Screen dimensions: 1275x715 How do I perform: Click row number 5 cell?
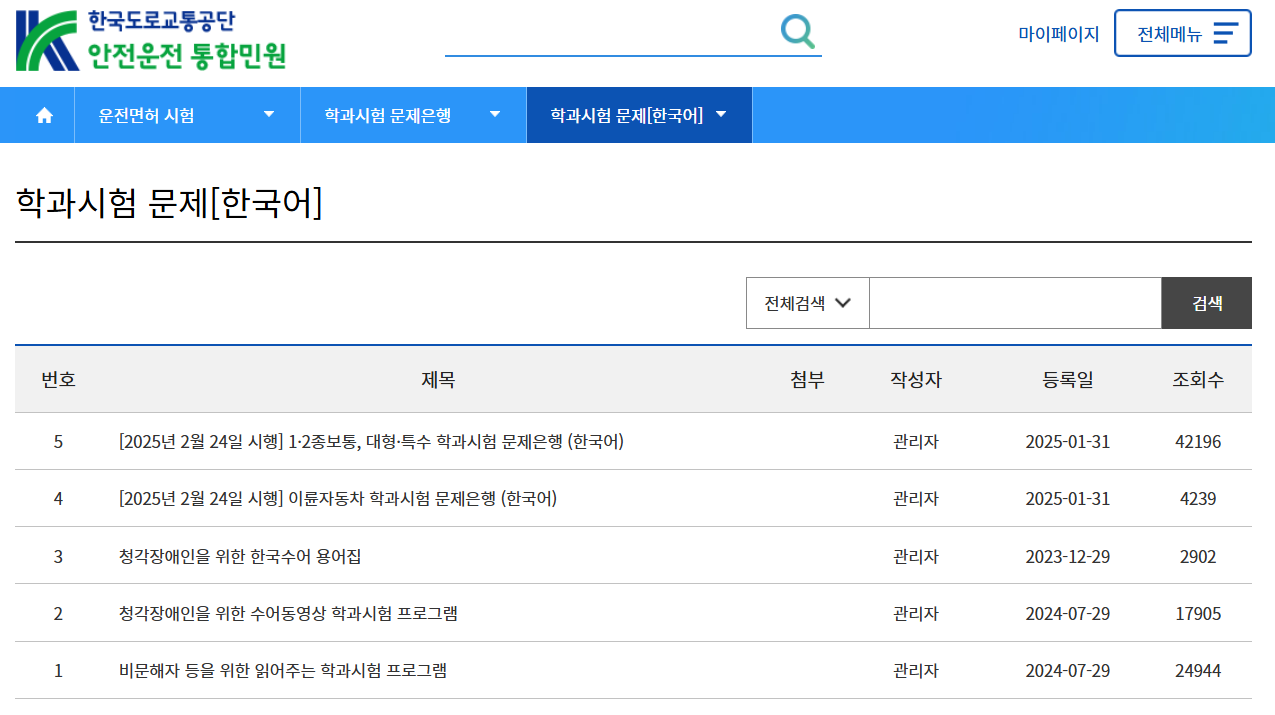(x=58, y=442)
